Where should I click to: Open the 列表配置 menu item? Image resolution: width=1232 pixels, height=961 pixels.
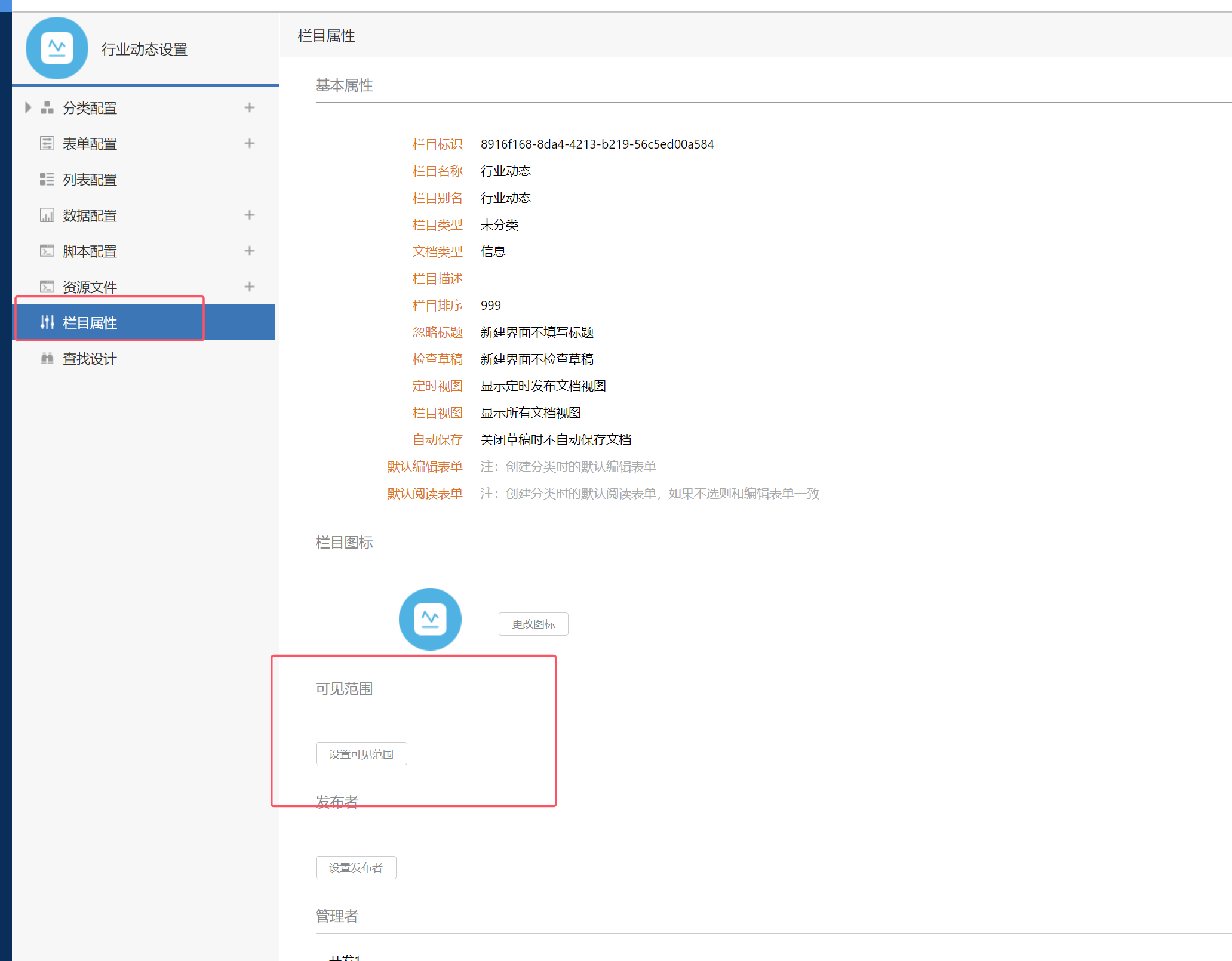(90, 180)
